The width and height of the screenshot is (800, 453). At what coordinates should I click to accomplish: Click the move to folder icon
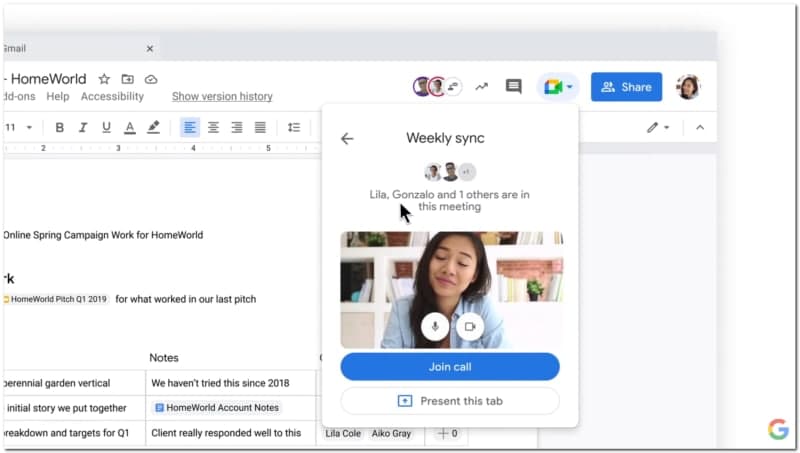(x=128, y=79)
